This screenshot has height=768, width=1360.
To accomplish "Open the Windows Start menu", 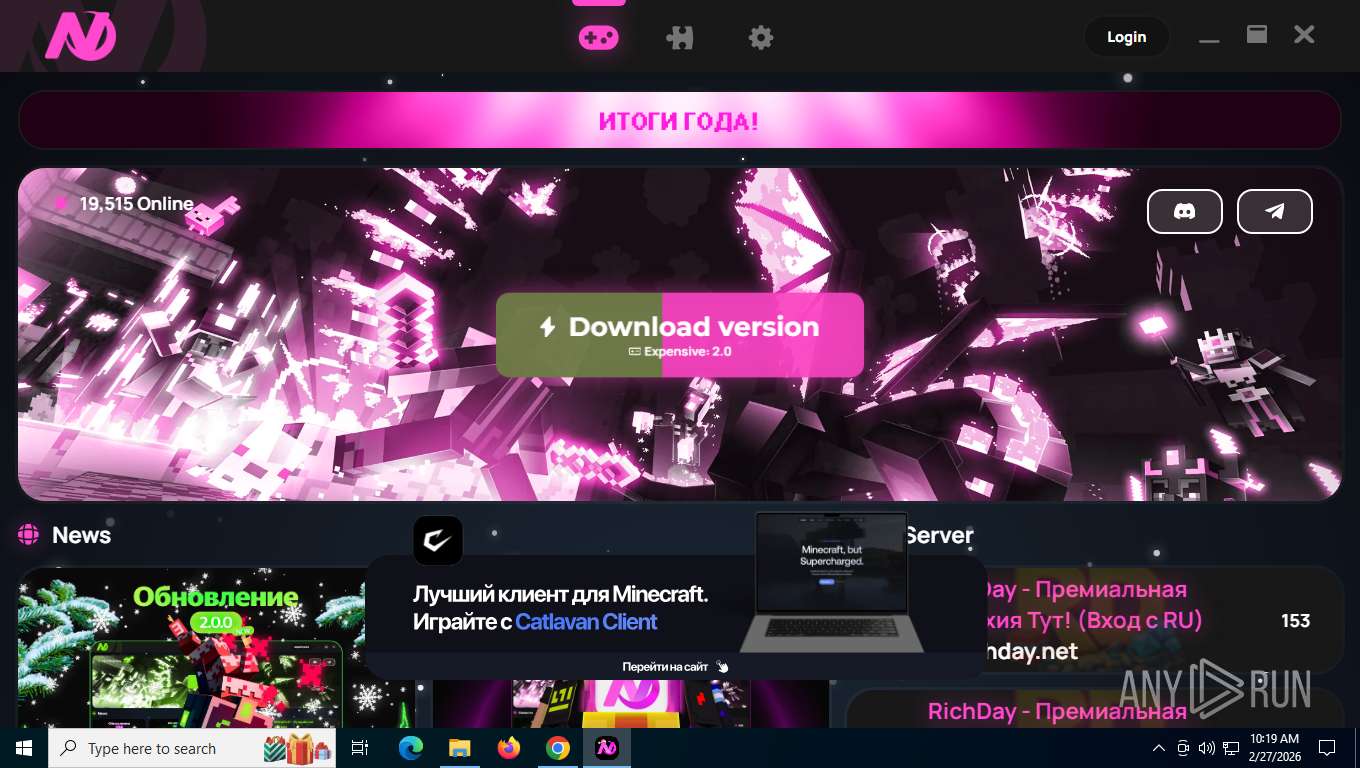I will [24, 748].
